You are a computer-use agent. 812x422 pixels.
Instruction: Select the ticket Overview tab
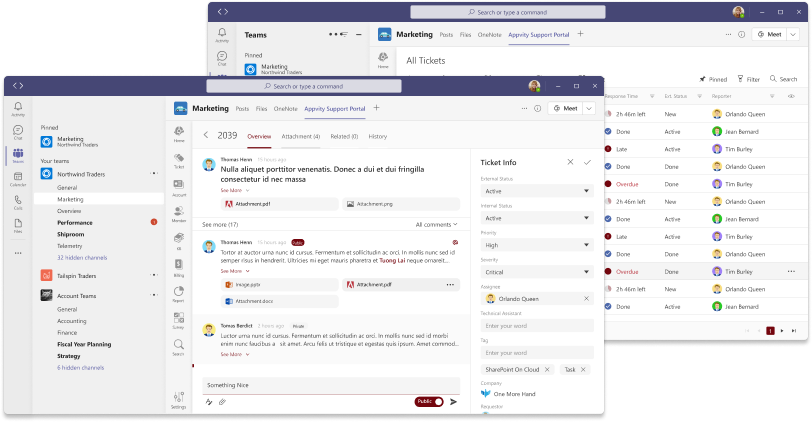(x=259, y=136)
